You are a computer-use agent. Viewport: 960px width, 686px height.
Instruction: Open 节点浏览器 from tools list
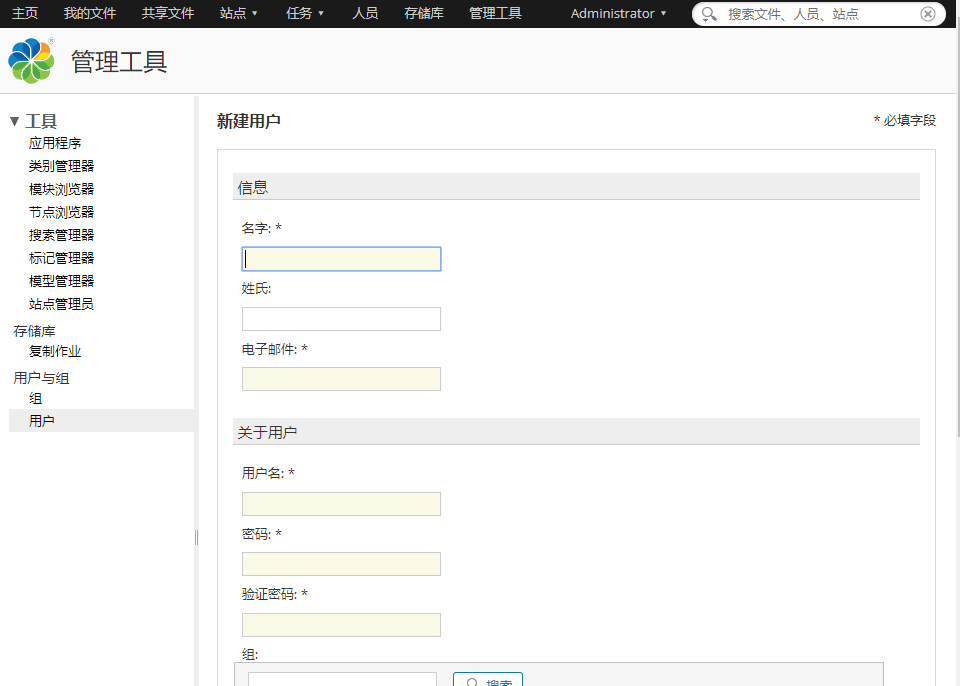coord(61,212)
